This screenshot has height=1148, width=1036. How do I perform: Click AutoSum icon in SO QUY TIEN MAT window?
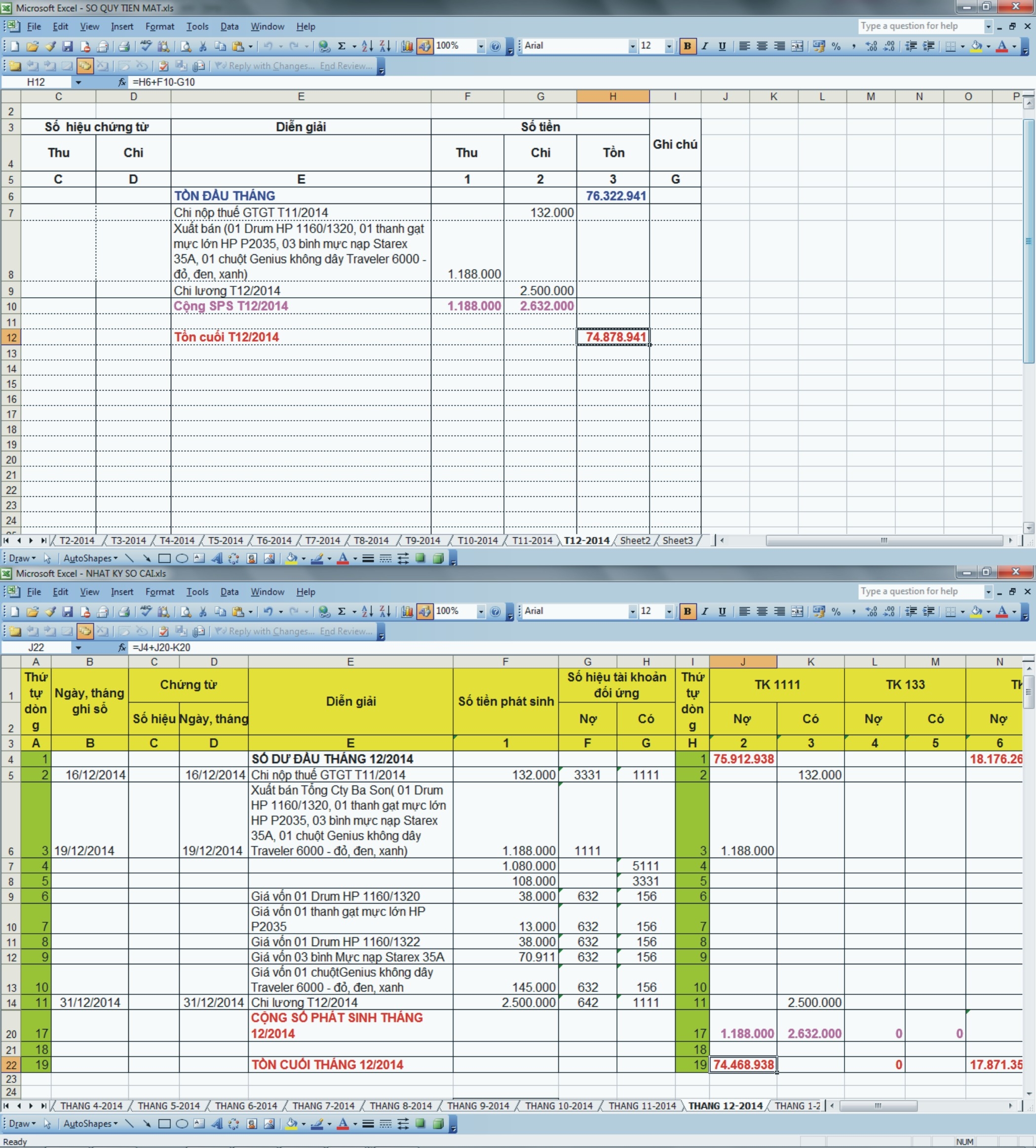(x=342, y=46)
